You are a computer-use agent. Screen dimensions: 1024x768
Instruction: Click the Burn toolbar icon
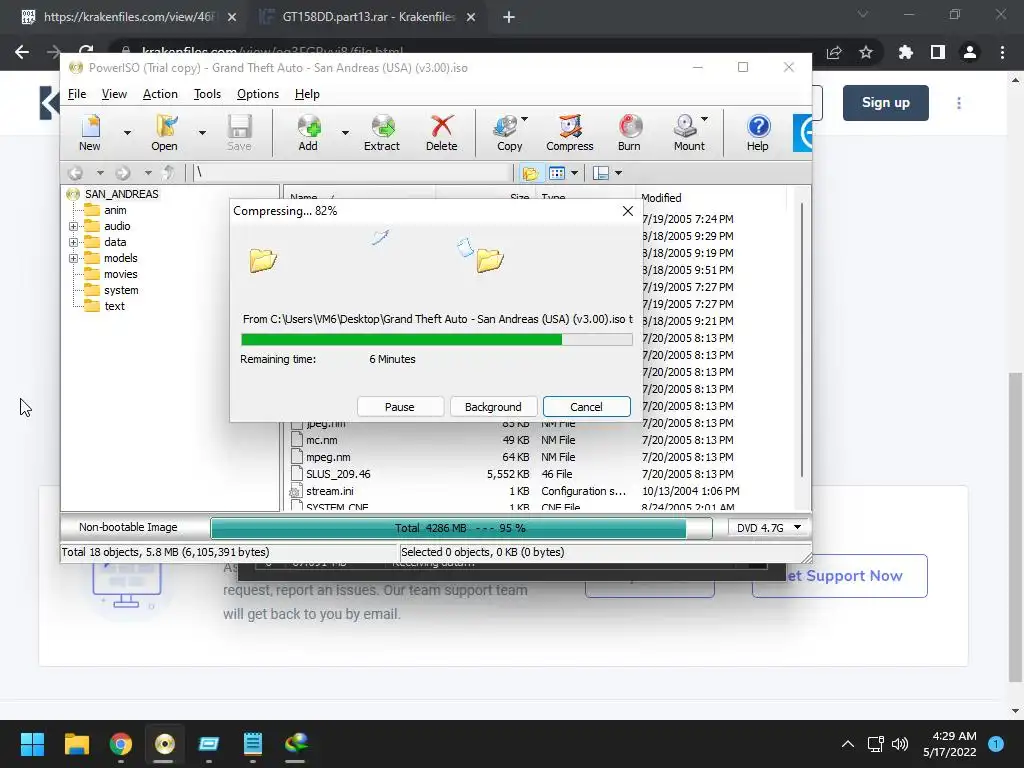coord(630,133)
